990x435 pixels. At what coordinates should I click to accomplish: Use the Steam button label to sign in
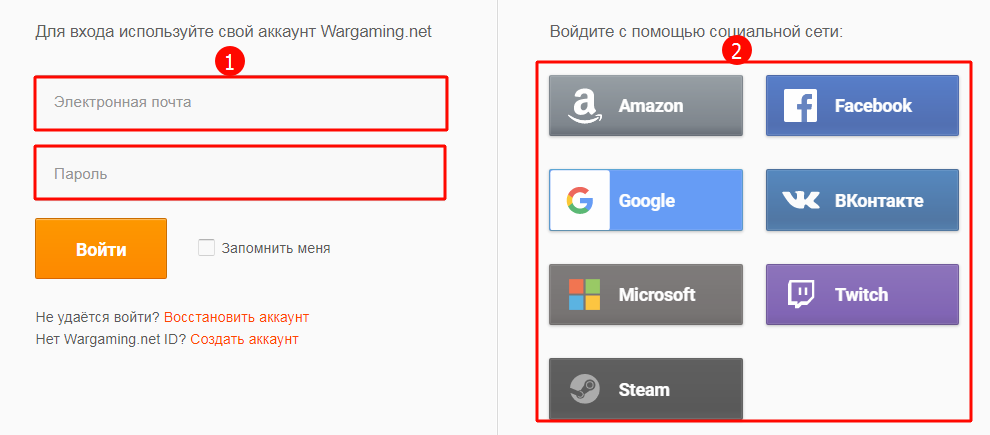pos(644,389)
